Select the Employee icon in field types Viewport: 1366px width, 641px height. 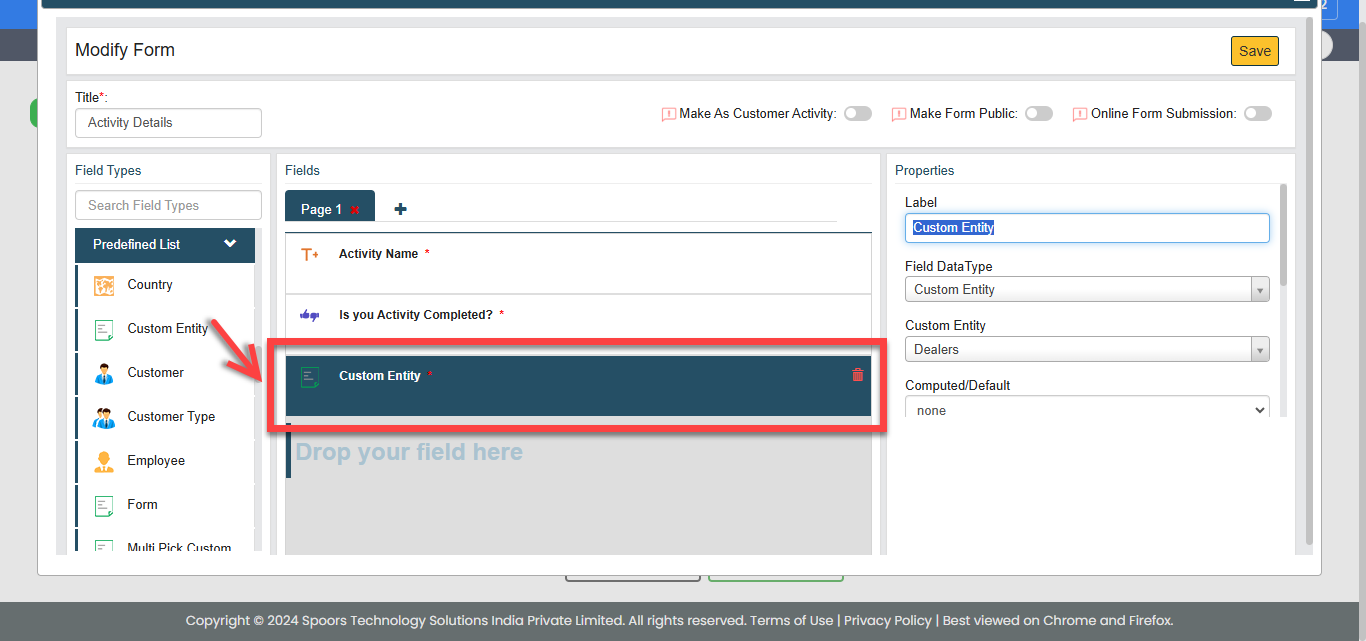tap(104, 461)
